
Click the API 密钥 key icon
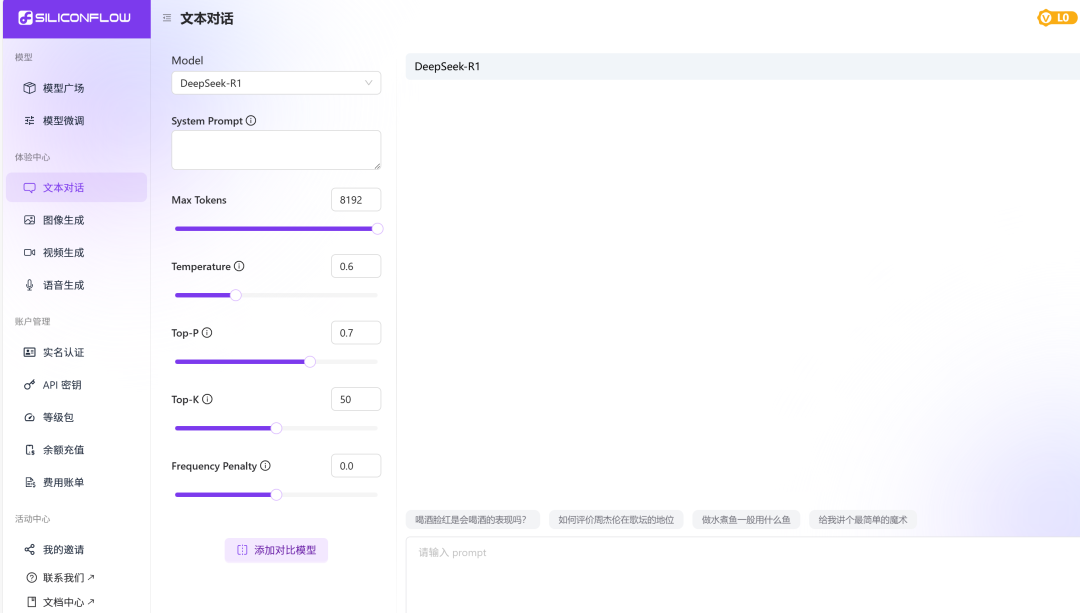pos(29,384)
